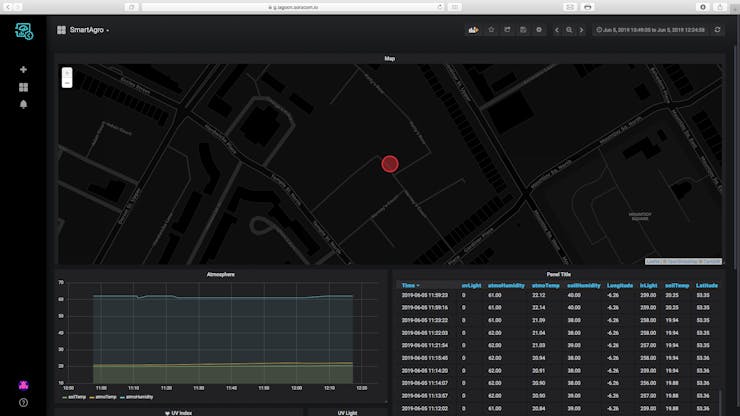Open the Alerting bell icon
This screenshot has width=740, height=416.
pos(23,104)
